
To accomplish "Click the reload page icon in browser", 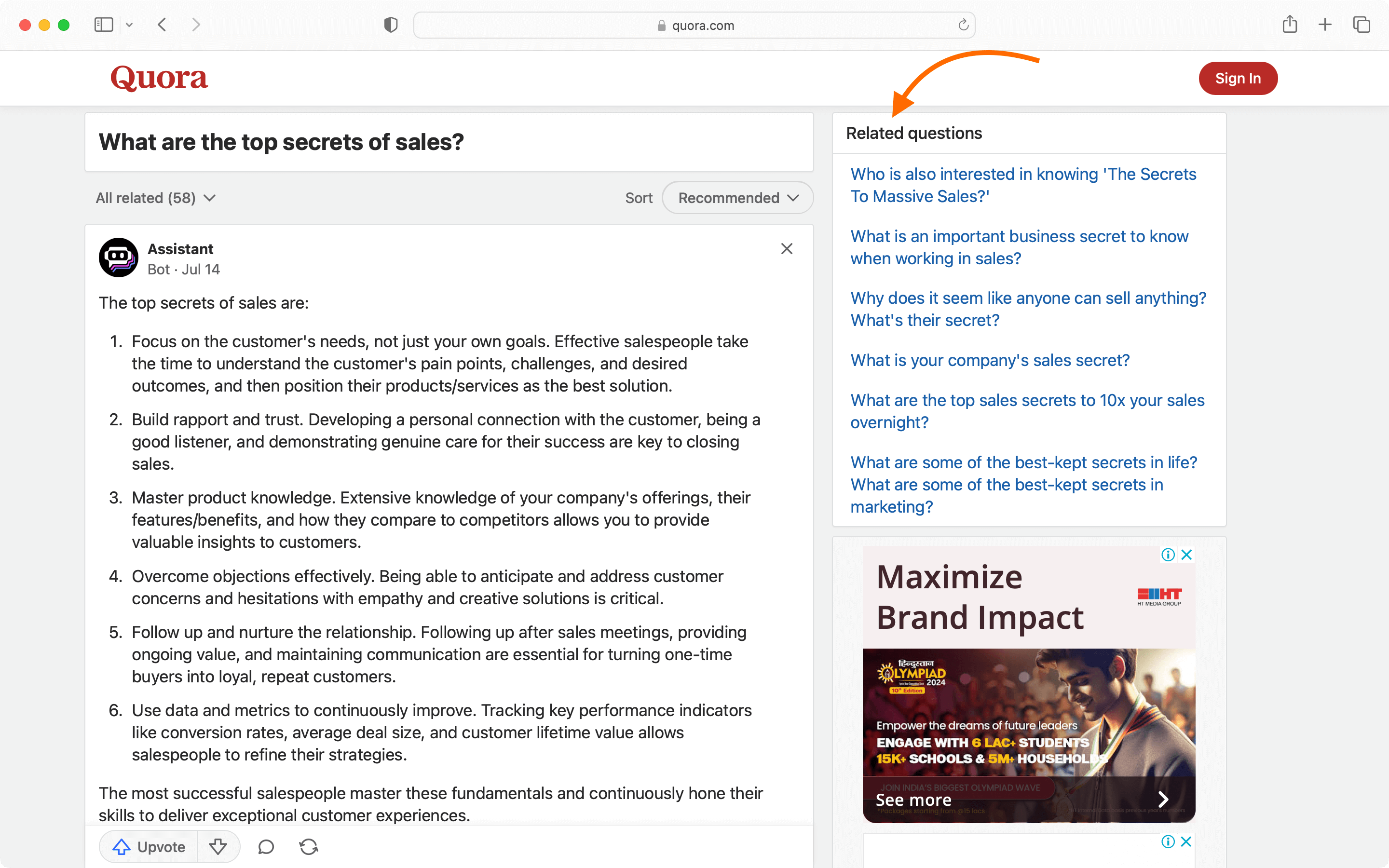I will click(x=962, y=25).
